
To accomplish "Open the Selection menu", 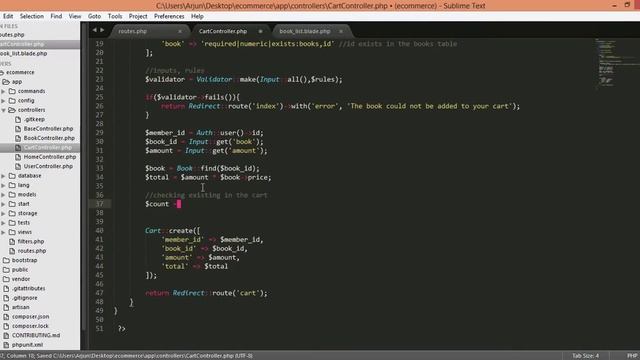I will (31, 16).
